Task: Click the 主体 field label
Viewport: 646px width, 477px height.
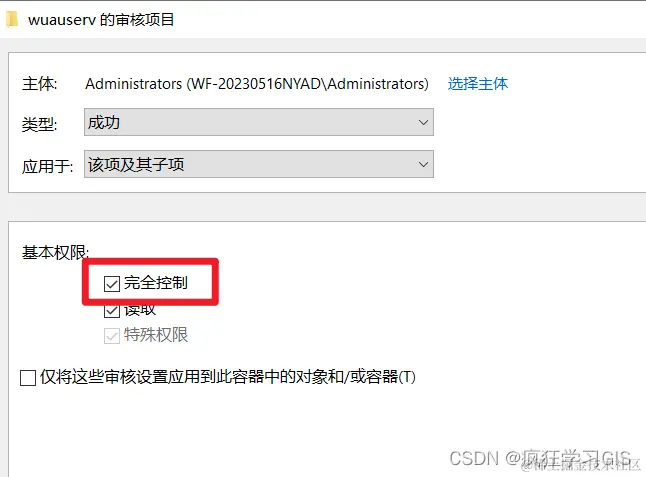Action: (40, 84)
